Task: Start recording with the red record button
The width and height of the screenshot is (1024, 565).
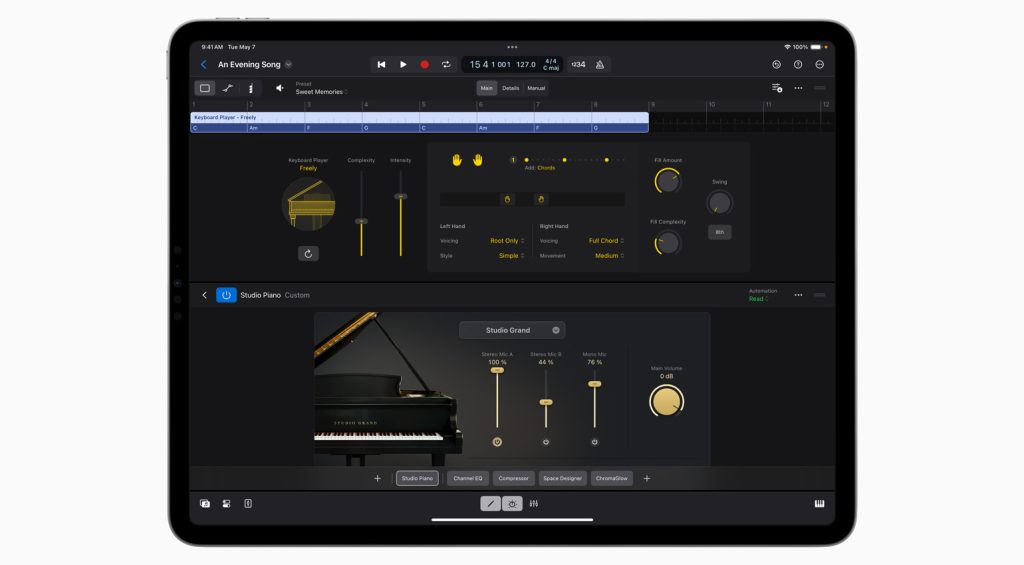Action: pyautogui.click(x=424, y=65)
